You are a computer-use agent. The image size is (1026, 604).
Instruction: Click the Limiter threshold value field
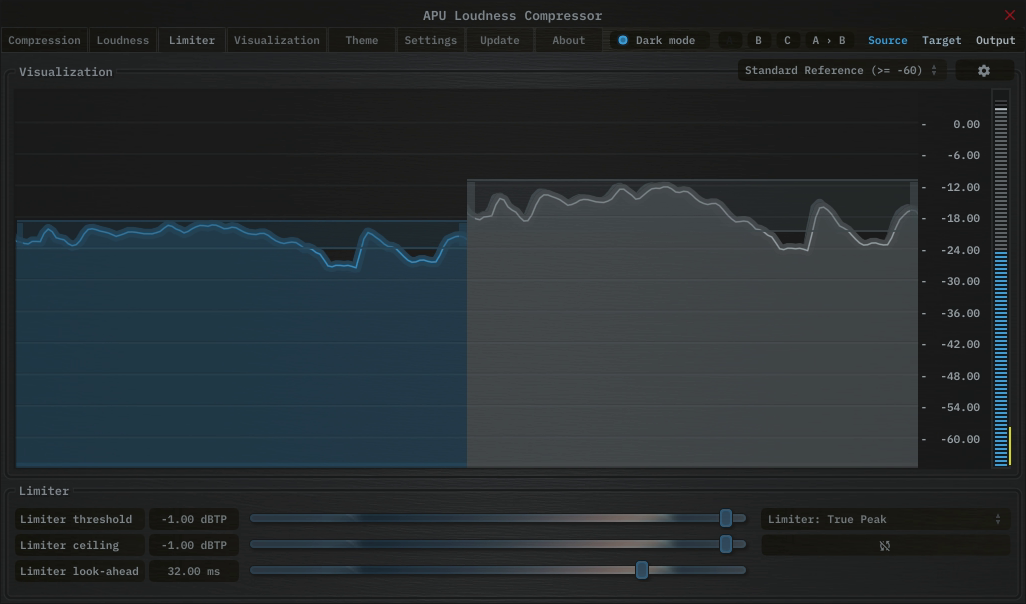[193, 519]
